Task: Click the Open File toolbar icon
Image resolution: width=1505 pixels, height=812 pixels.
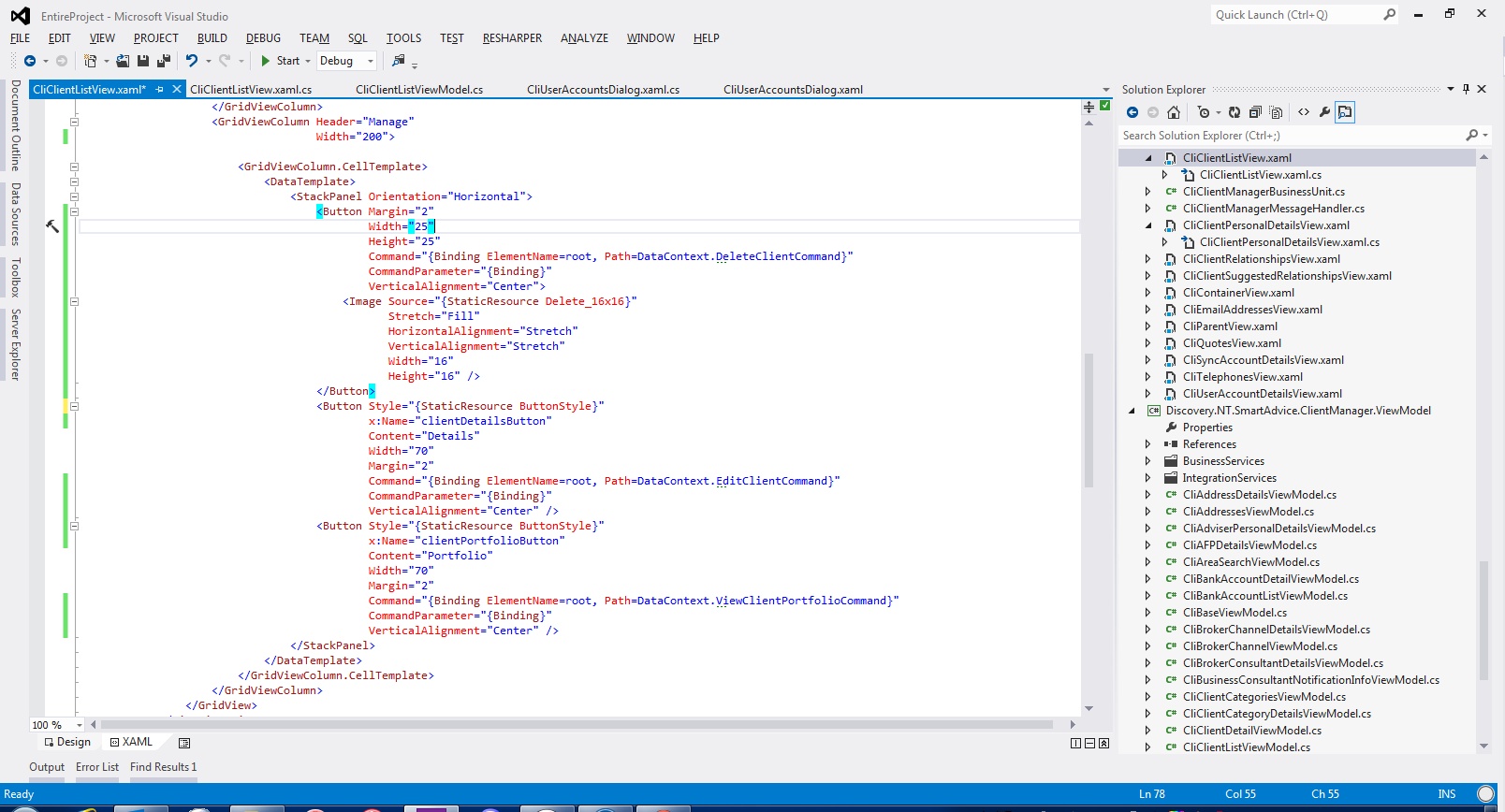Action: [x=123, y=61]
